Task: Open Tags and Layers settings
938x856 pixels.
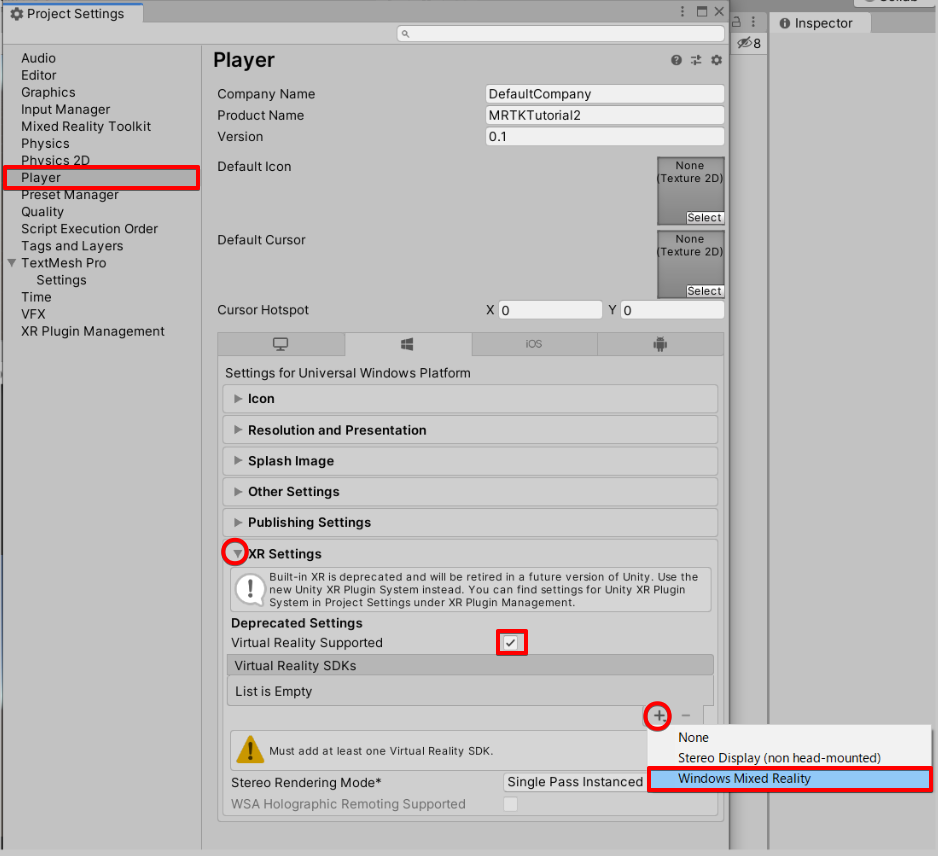Action: point(72,246)
